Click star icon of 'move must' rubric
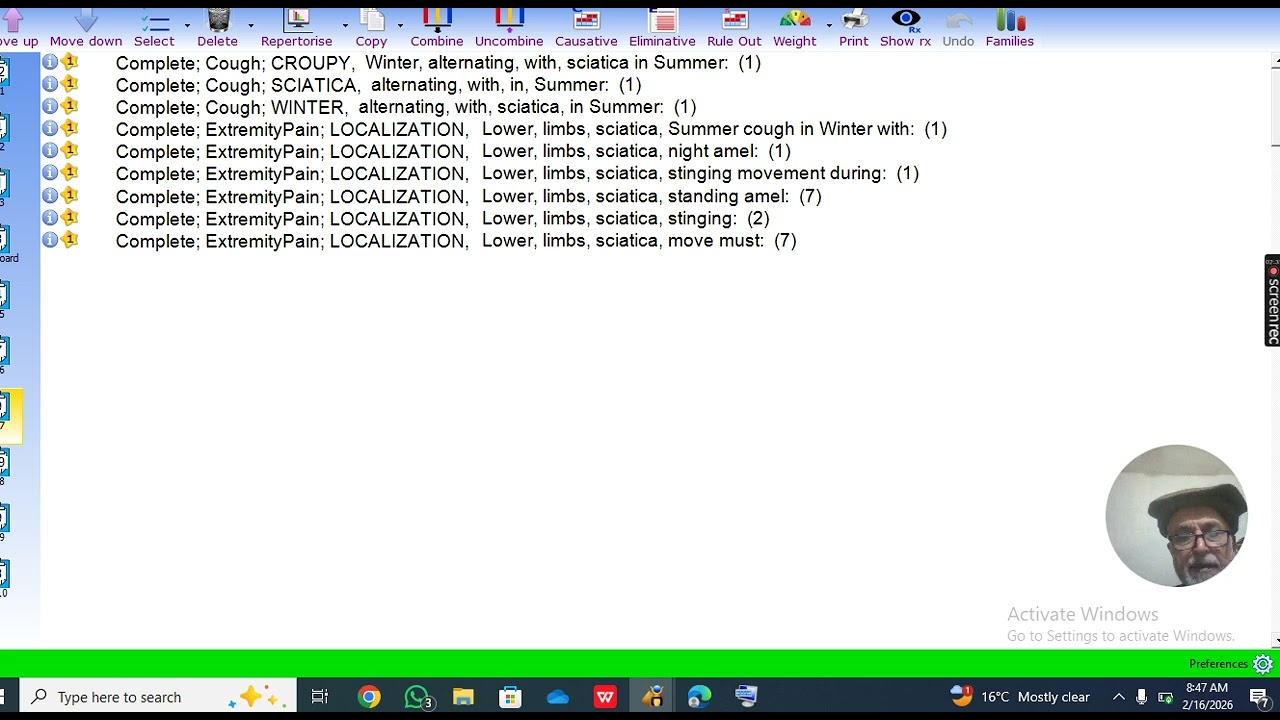This screenshot has width=1280, height=720. [x=70, y=240]
